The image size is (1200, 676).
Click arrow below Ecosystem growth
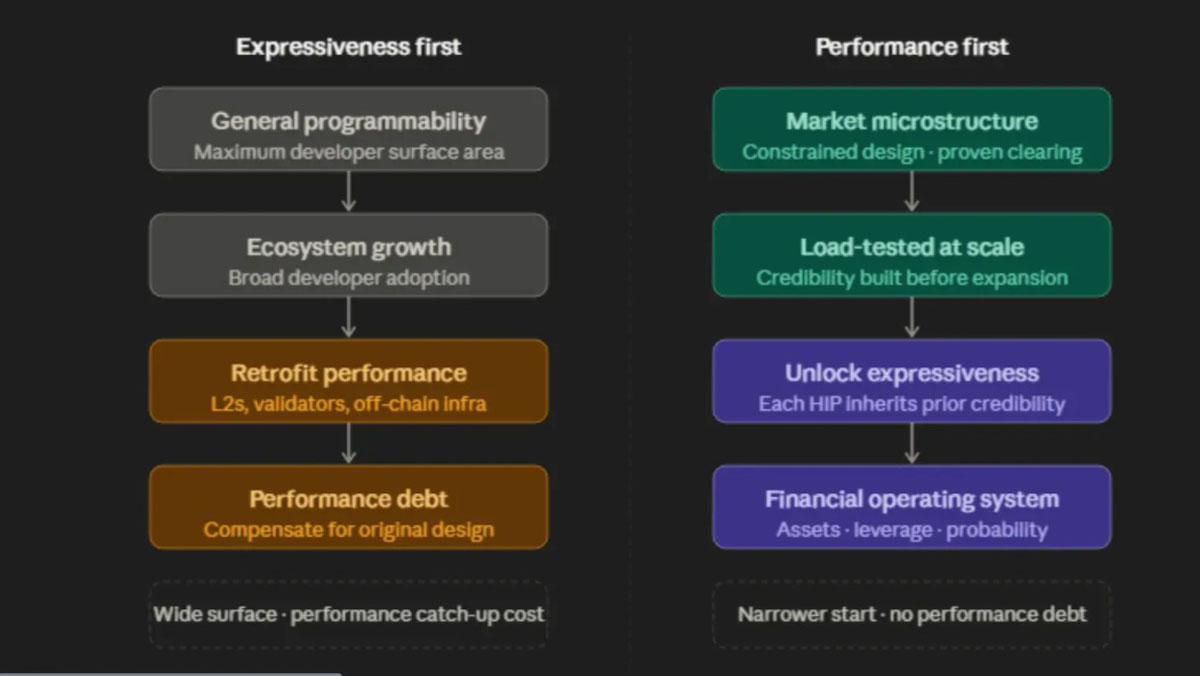coord(348,318)
